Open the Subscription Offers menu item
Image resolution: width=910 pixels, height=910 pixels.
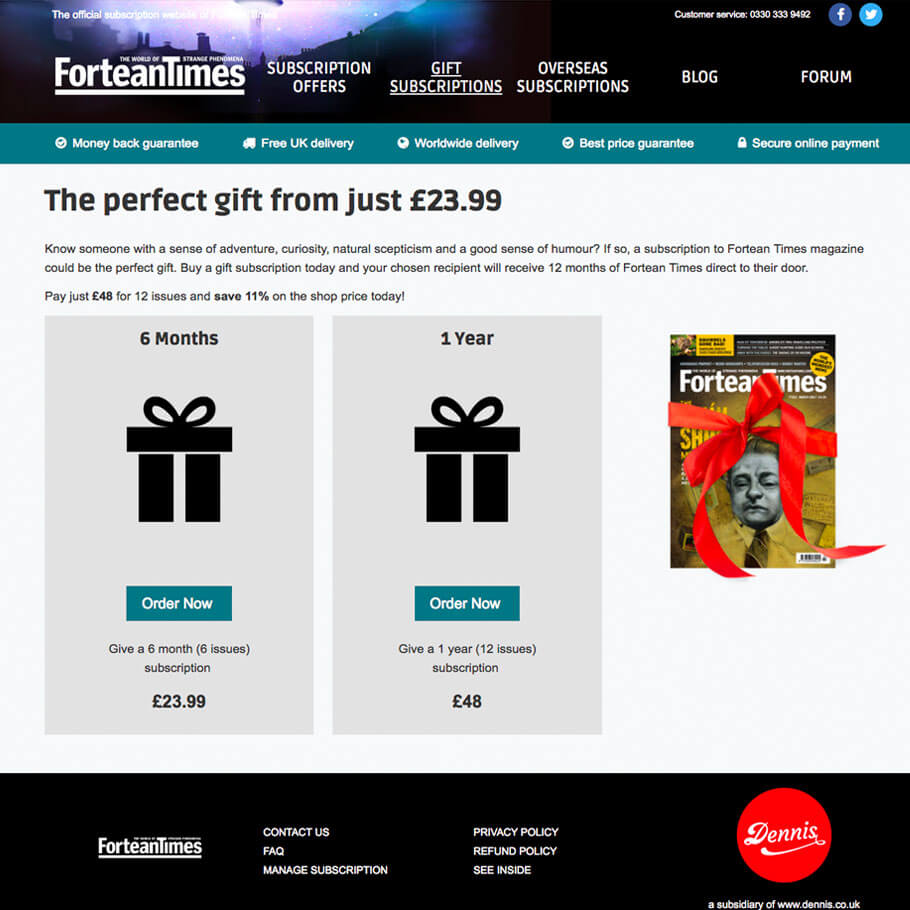(319, 77)
